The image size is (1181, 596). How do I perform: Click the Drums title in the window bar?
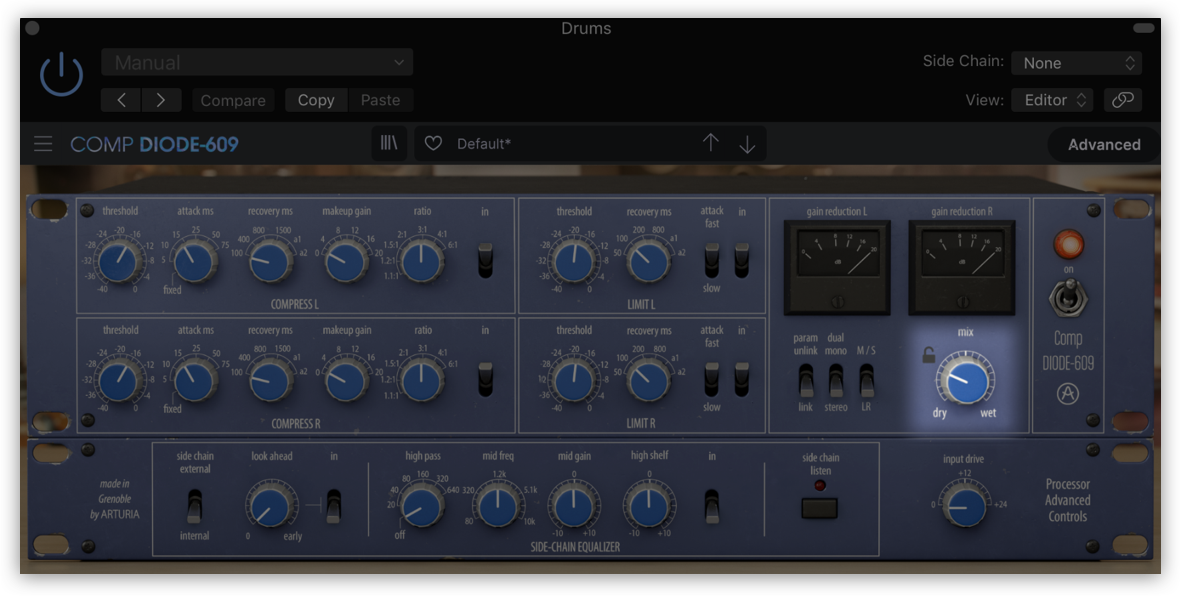pos(586,28)
